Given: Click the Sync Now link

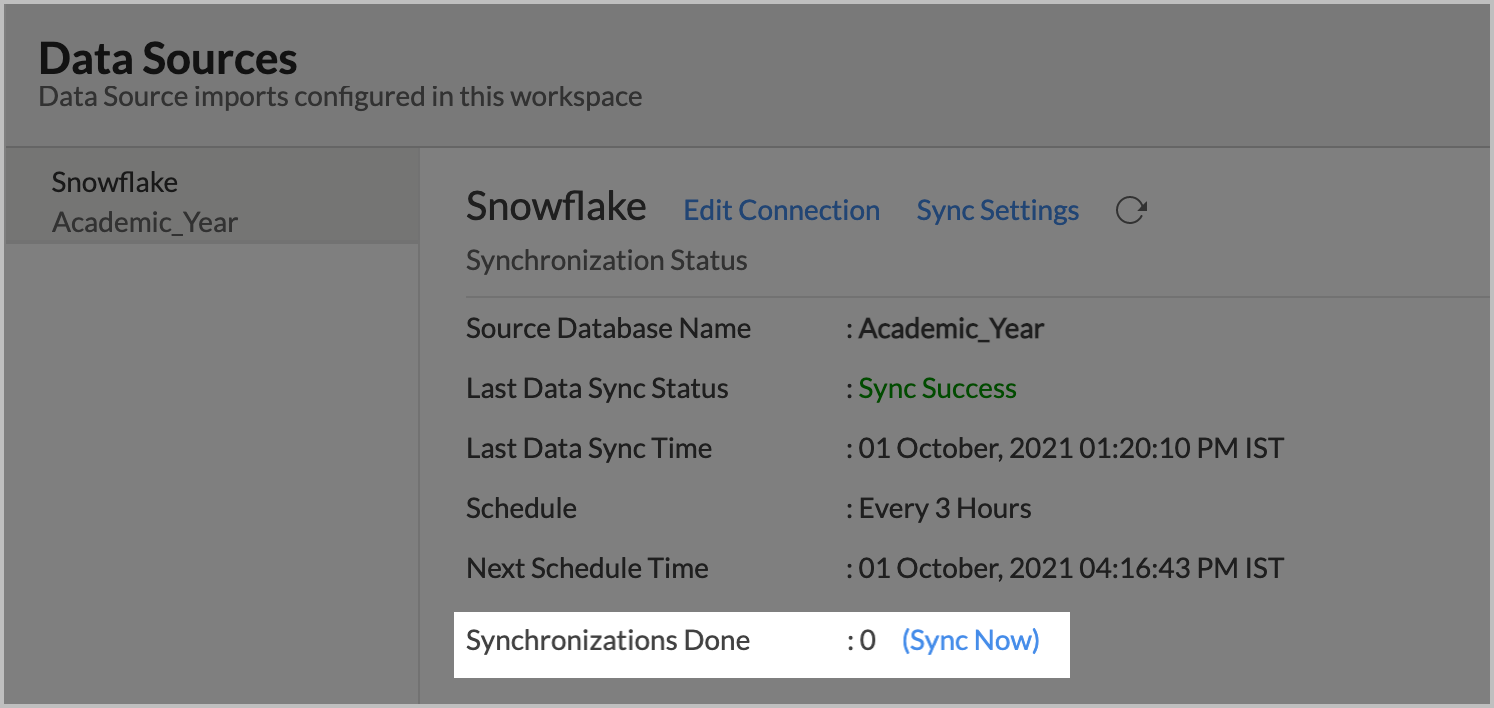Looking at the screenshot, I should (x=970, y=640).
